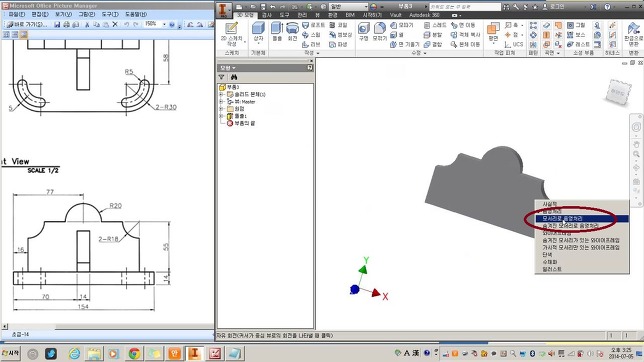The width and height of the screenshot is (644, 362).
Task: Expand the Create (작성) panel dropdown
Action: click(x=311, y=53)
